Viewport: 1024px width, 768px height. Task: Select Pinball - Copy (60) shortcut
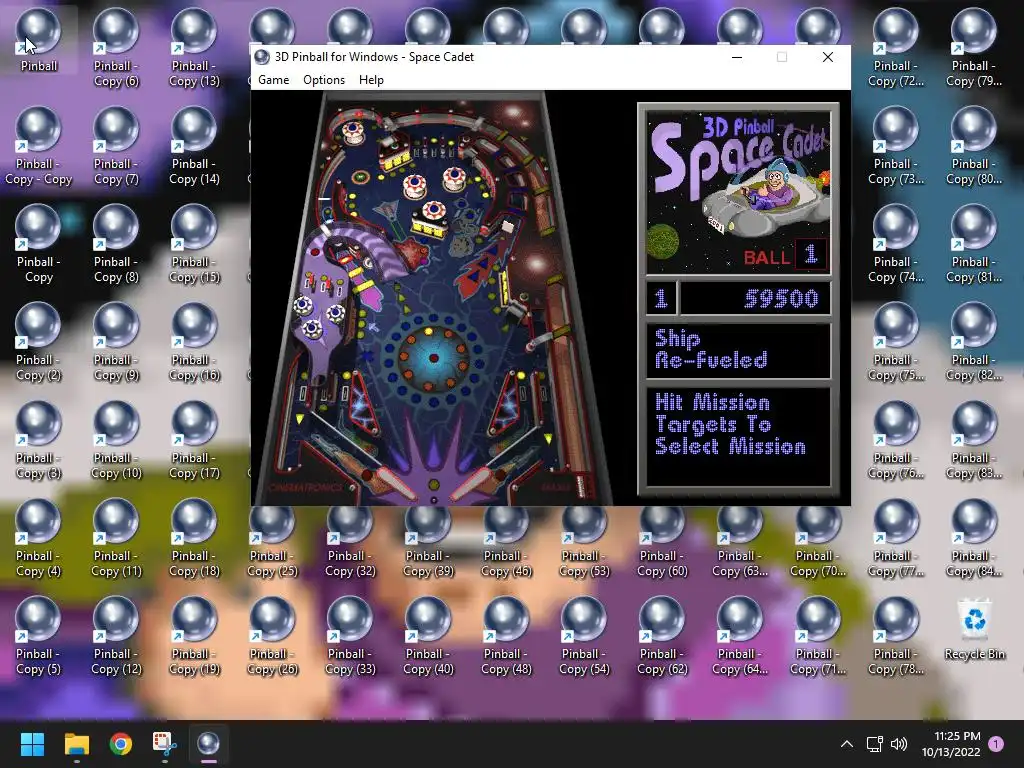pos(662,542)
